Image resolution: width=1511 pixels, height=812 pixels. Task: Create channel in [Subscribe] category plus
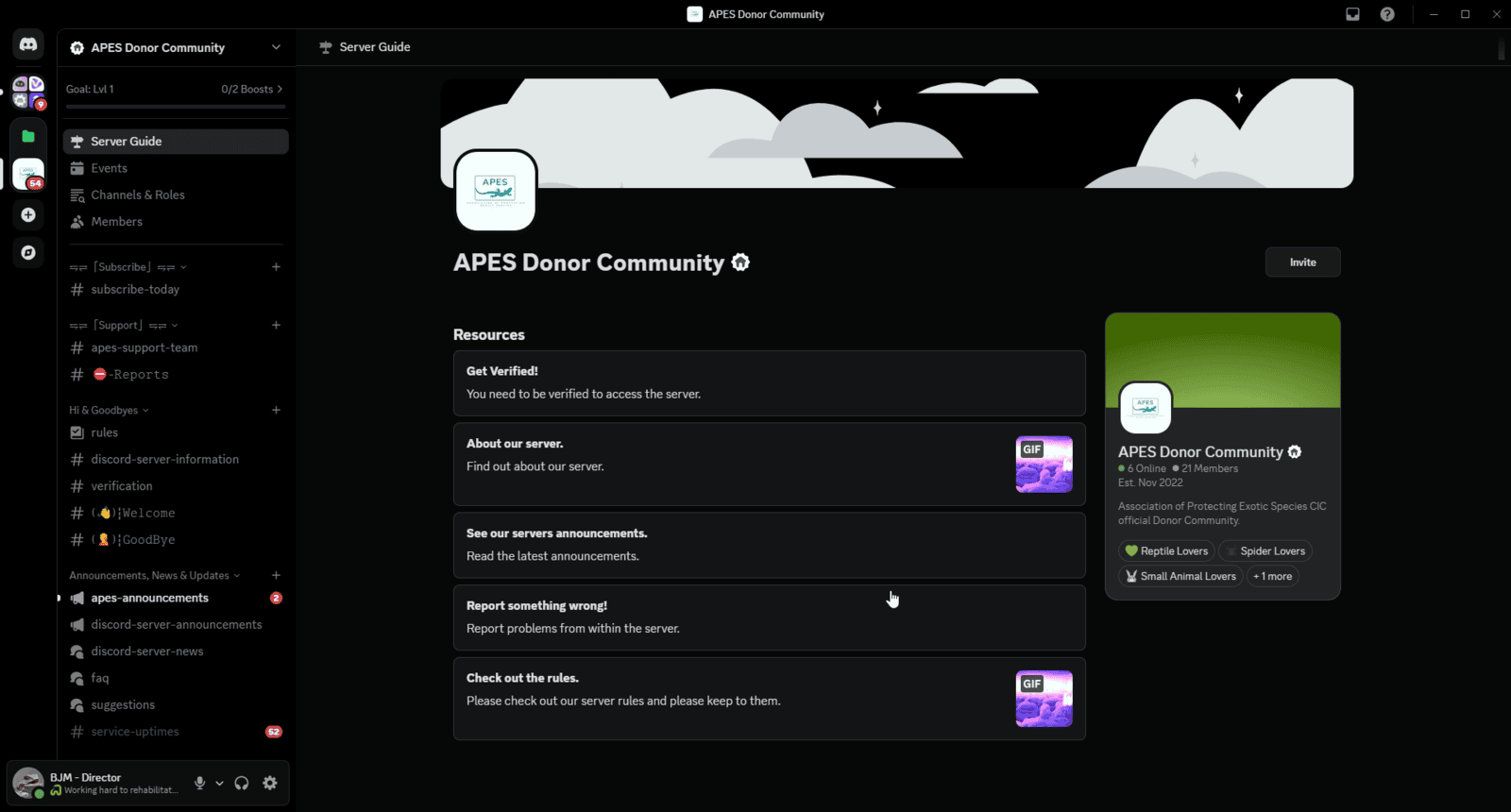coord(276,267)
